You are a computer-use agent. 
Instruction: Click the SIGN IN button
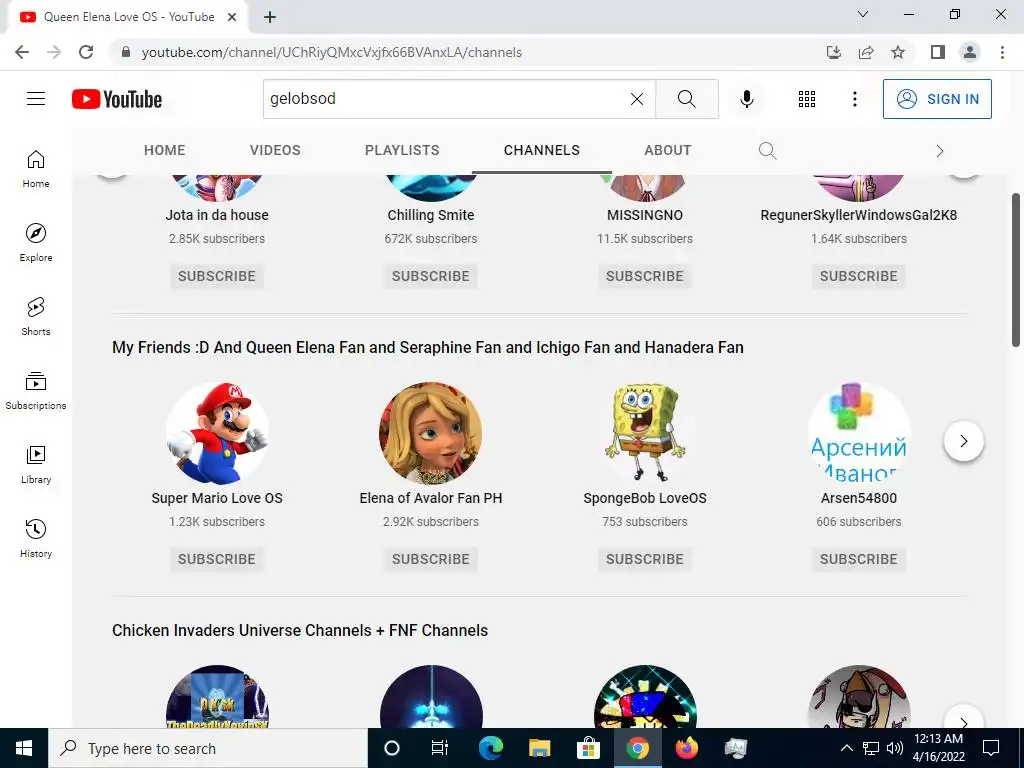937,99
